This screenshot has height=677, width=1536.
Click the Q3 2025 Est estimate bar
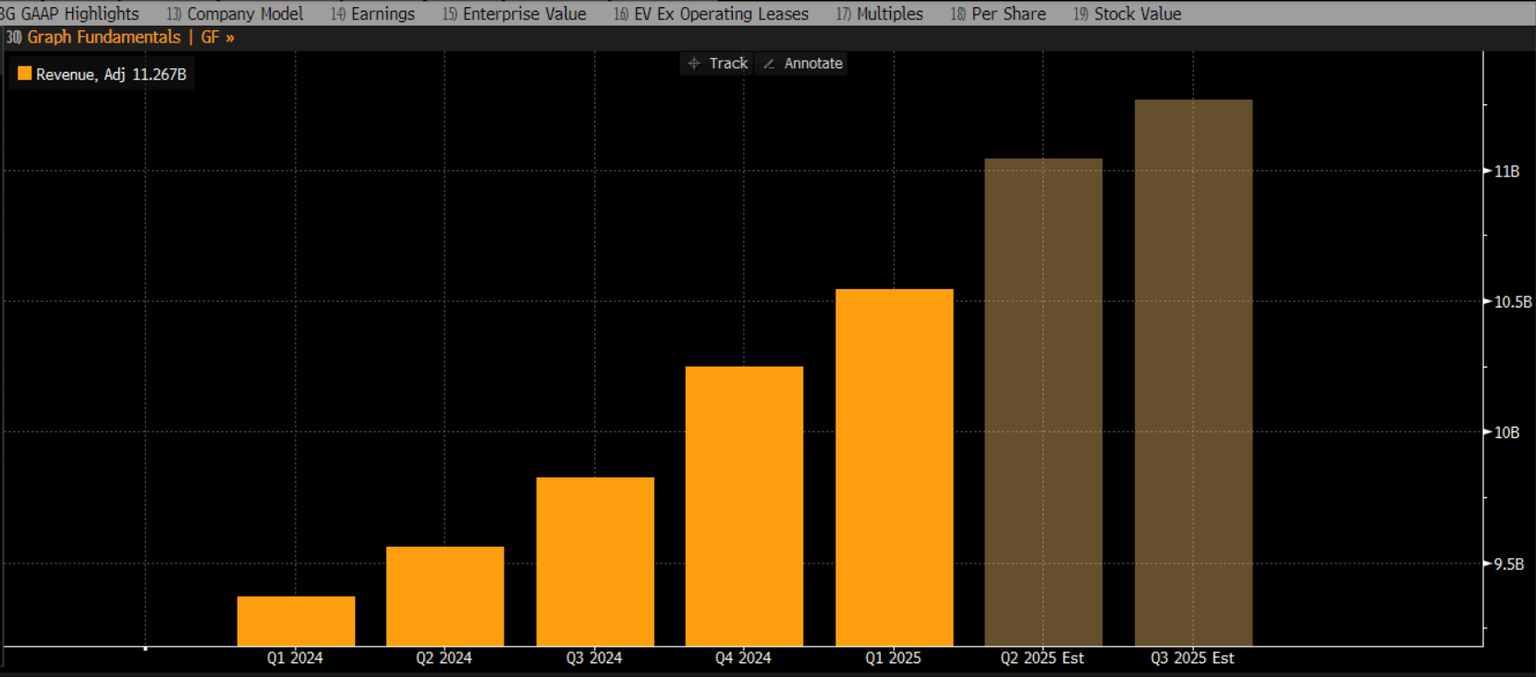click(x=1193, y=373)
